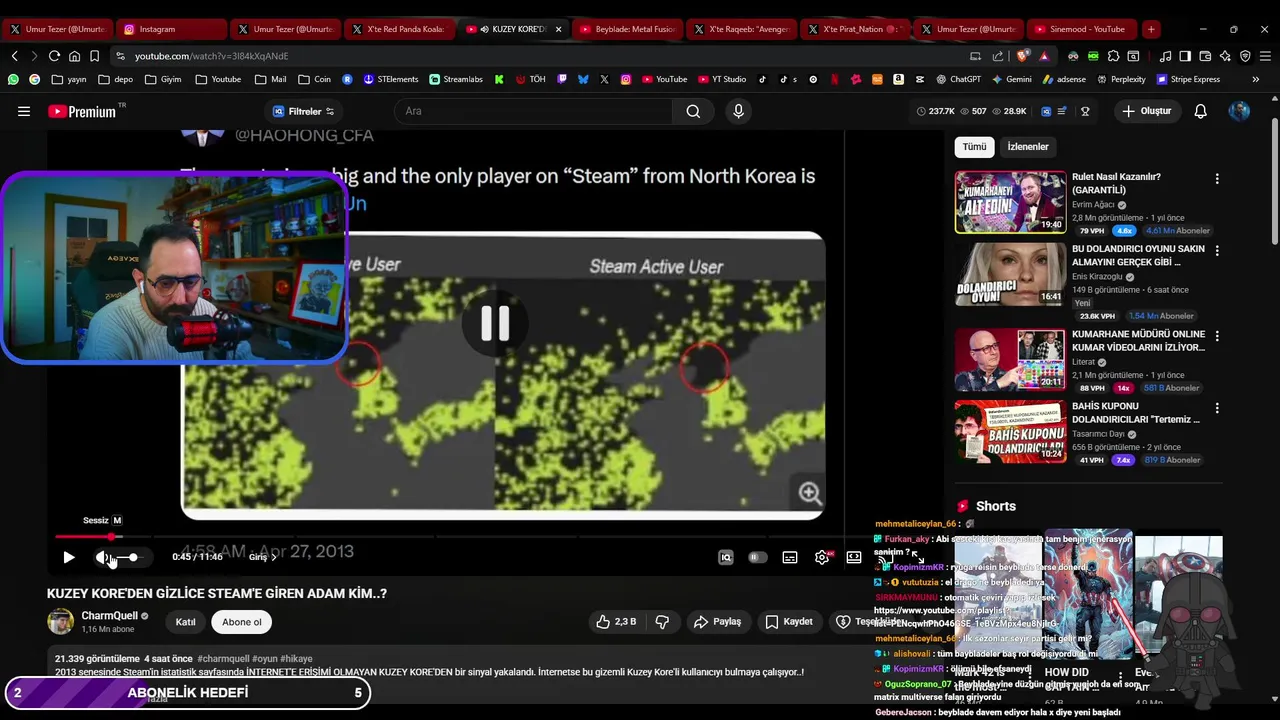Open the browser main menu
Viewport: 1280px width, 720px height.
[x=1265, y=56]
